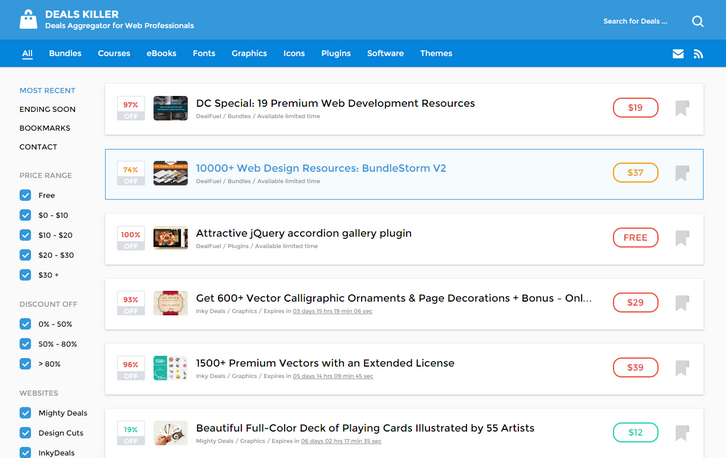Toggle the > 80% discount checkbox
This screenshot has width=726, height=458.
(x=26, y=364)
